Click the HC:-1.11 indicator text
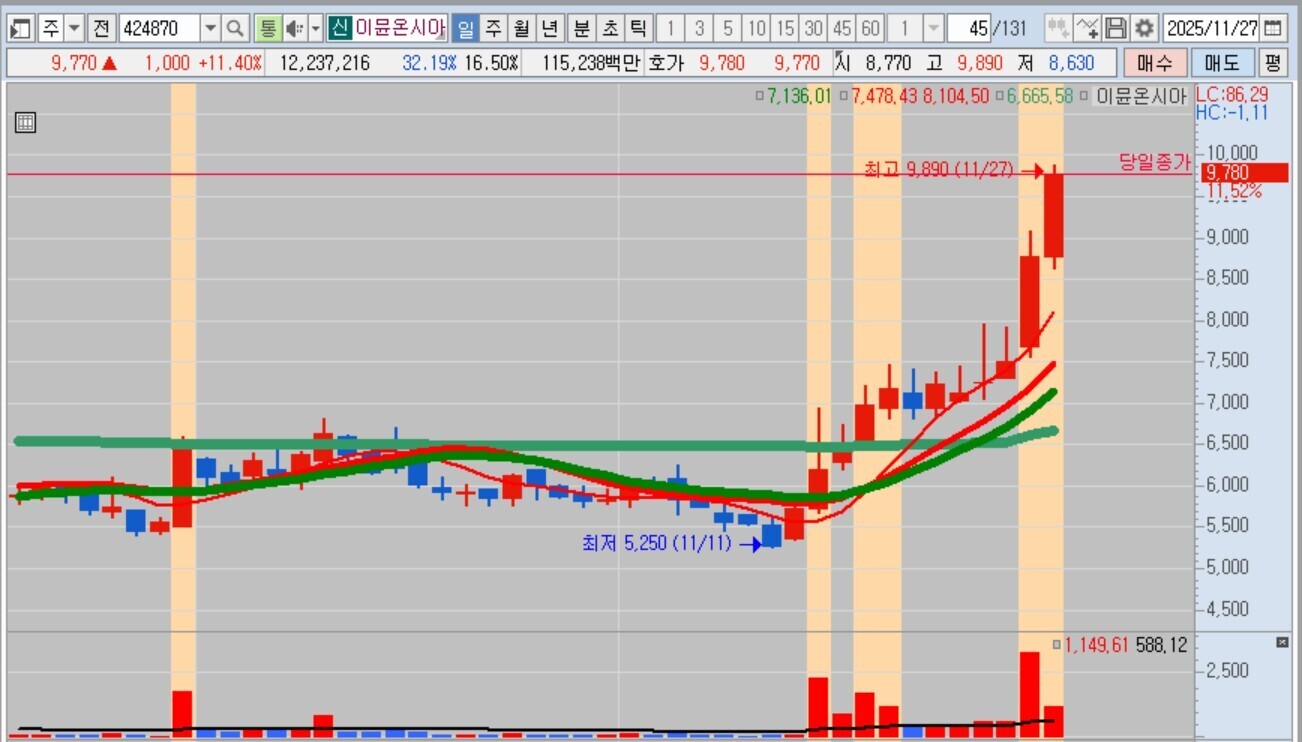 tap(1232, 113)
